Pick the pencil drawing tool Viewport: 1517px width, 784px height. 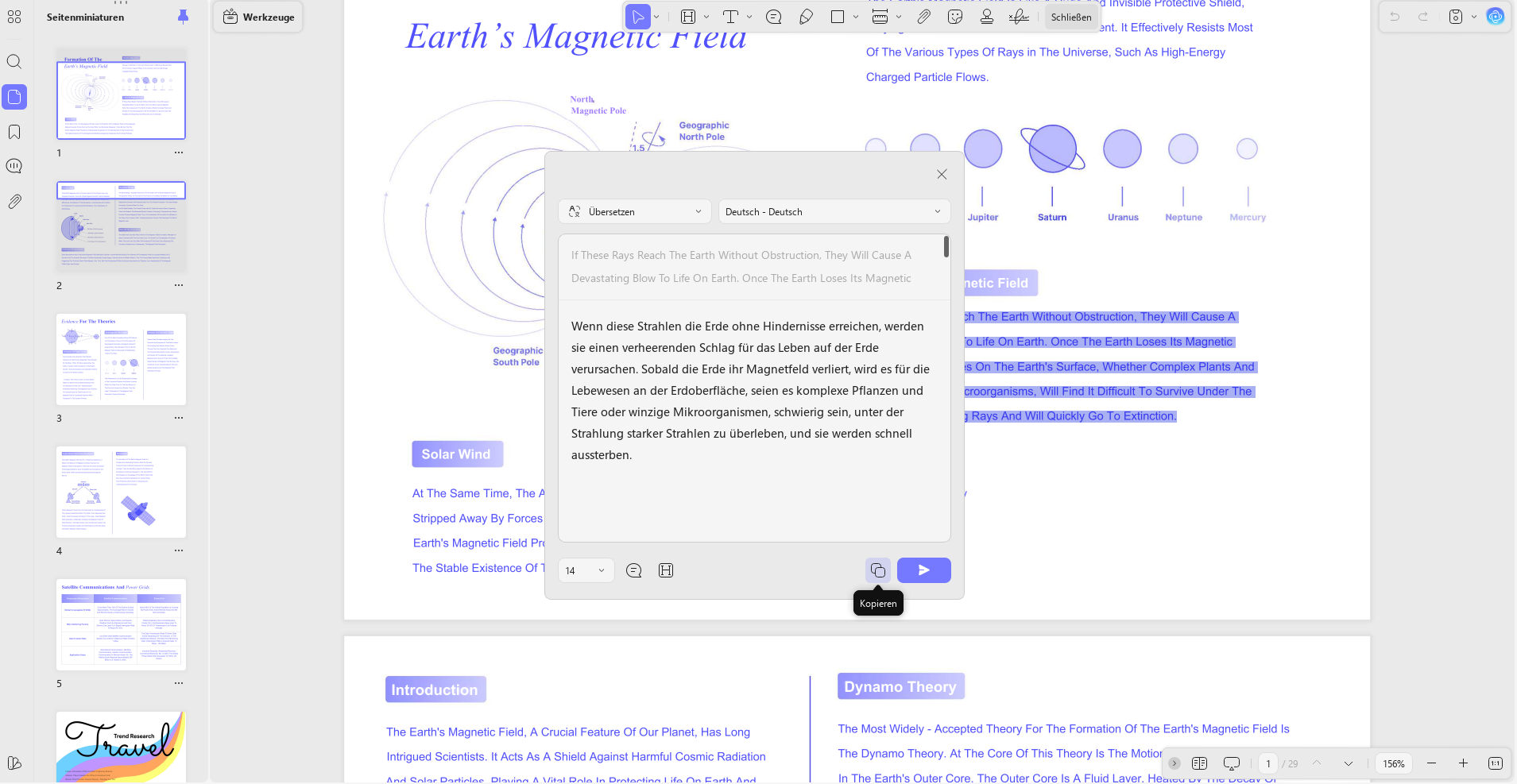[x=806, y=17]
